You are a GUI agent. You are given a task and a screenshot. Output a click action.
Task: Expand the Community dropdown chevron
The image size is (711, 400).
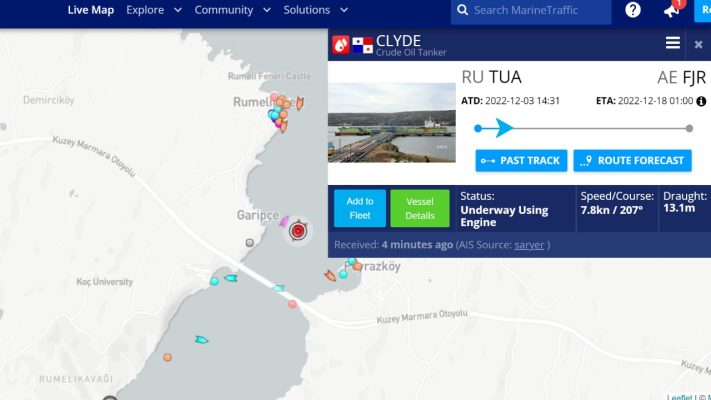click(267, 10)
